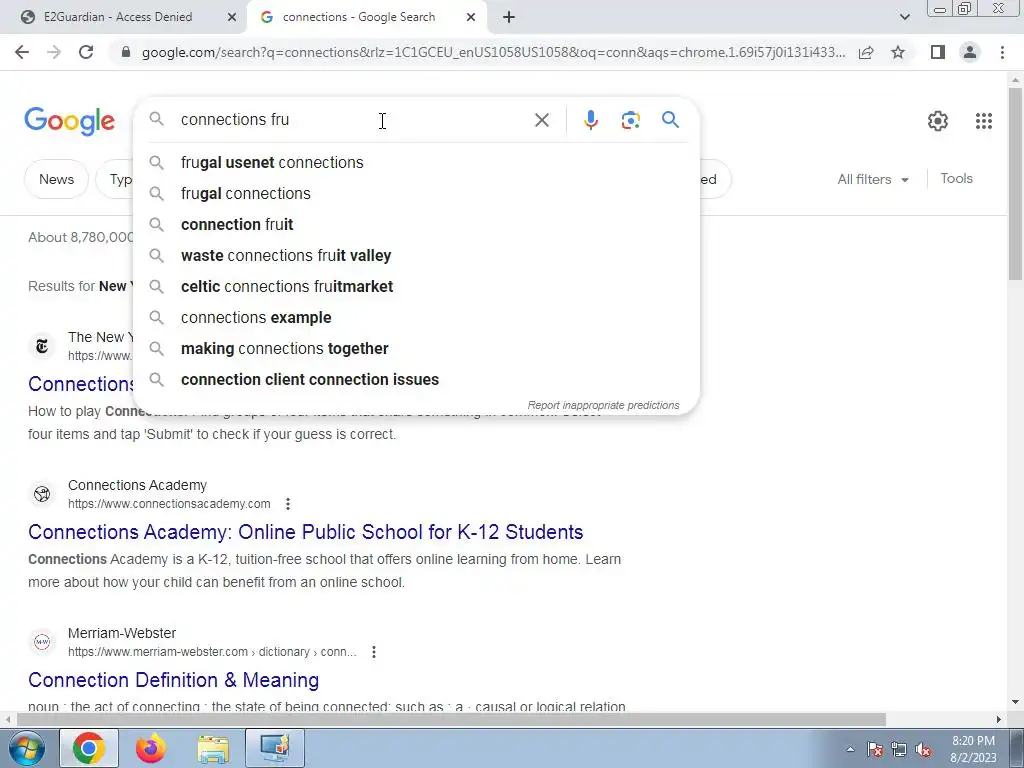Click in the search field text
The height and width of the screenshot is (768, 1024).
pos(353,120)
